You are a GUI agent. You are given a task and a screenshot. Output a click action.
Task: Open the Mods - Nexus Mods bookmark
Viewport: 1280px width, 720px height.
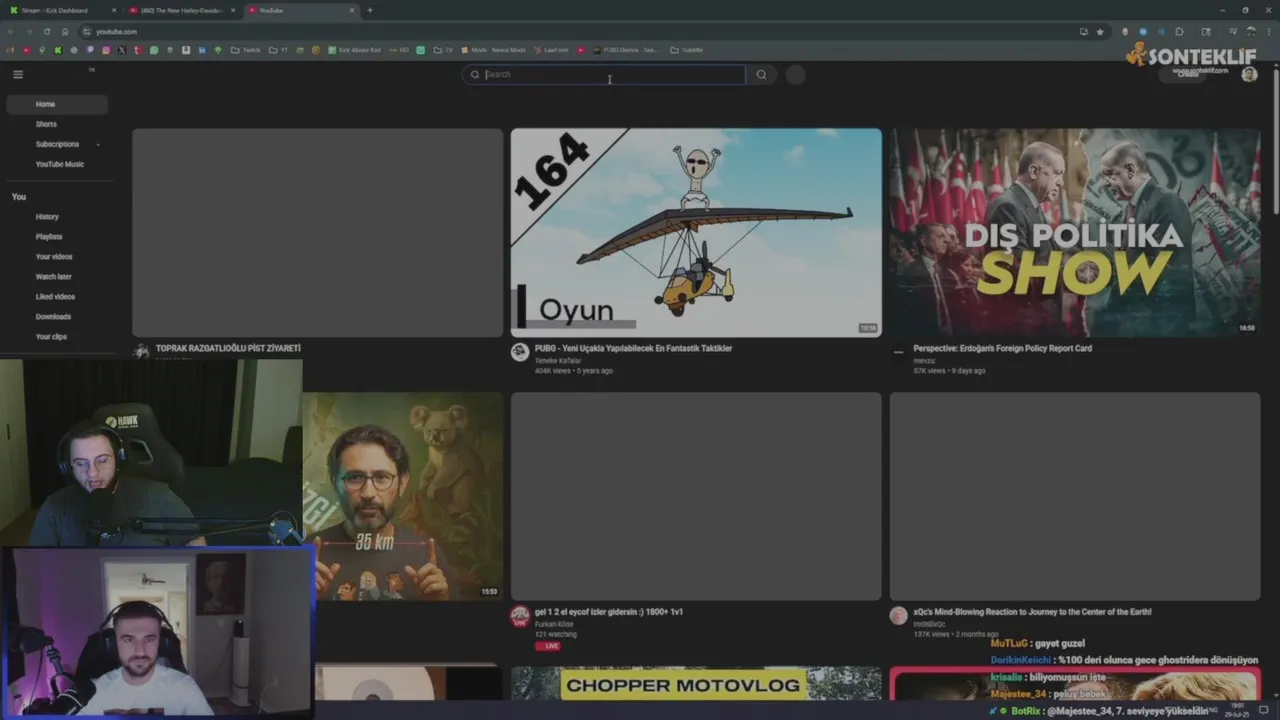coord(493,50)
